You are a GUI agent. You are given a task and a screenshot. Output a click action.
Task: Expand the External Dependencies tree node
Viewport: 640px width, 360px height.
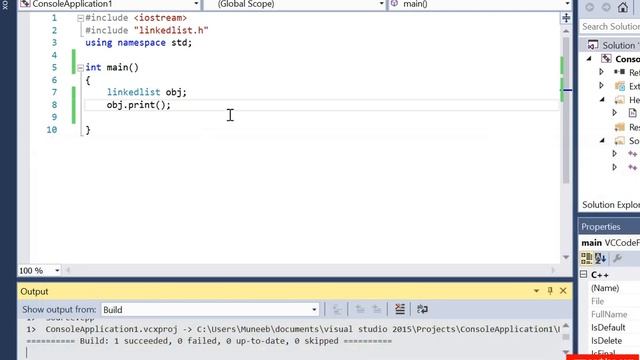(x=601, y=86)
